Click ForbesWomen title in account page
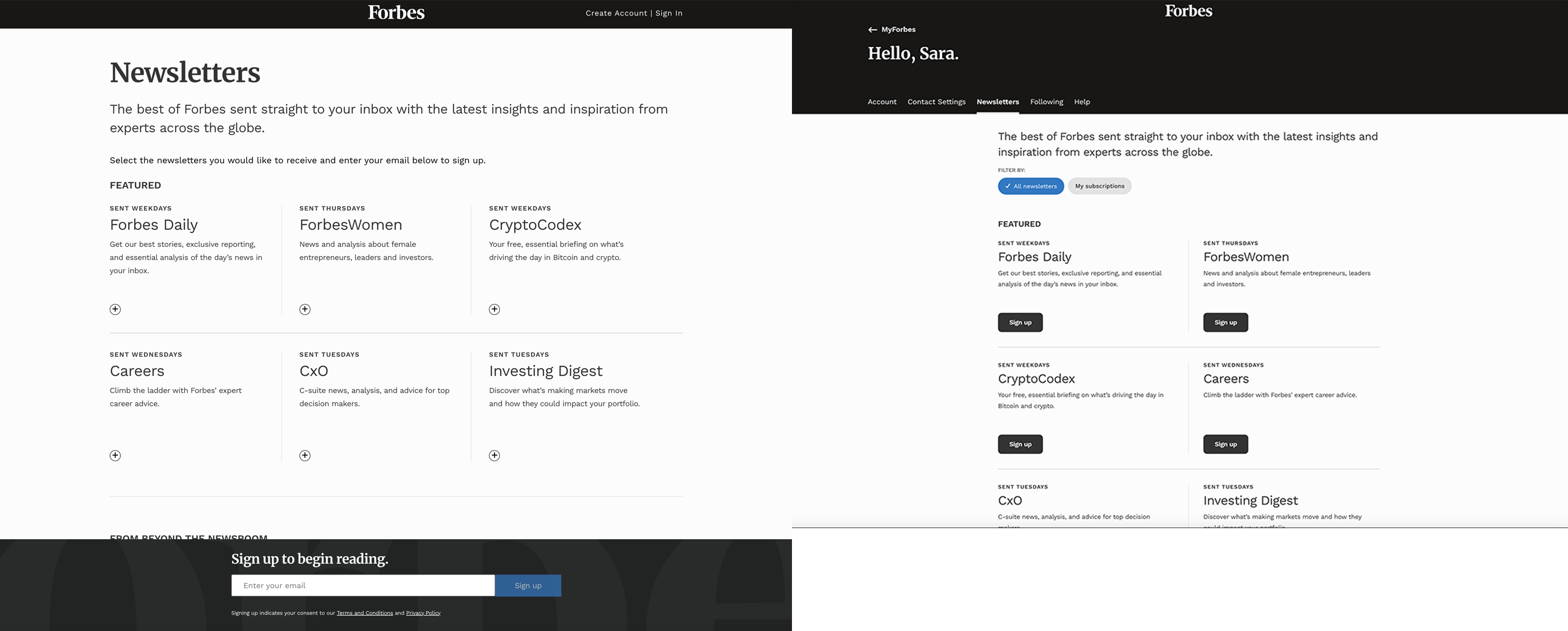 (1246, 257)
